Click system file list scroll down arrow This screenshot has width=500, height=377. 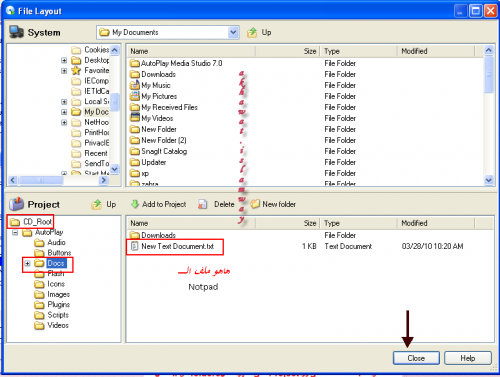click(x=489, y=180)
